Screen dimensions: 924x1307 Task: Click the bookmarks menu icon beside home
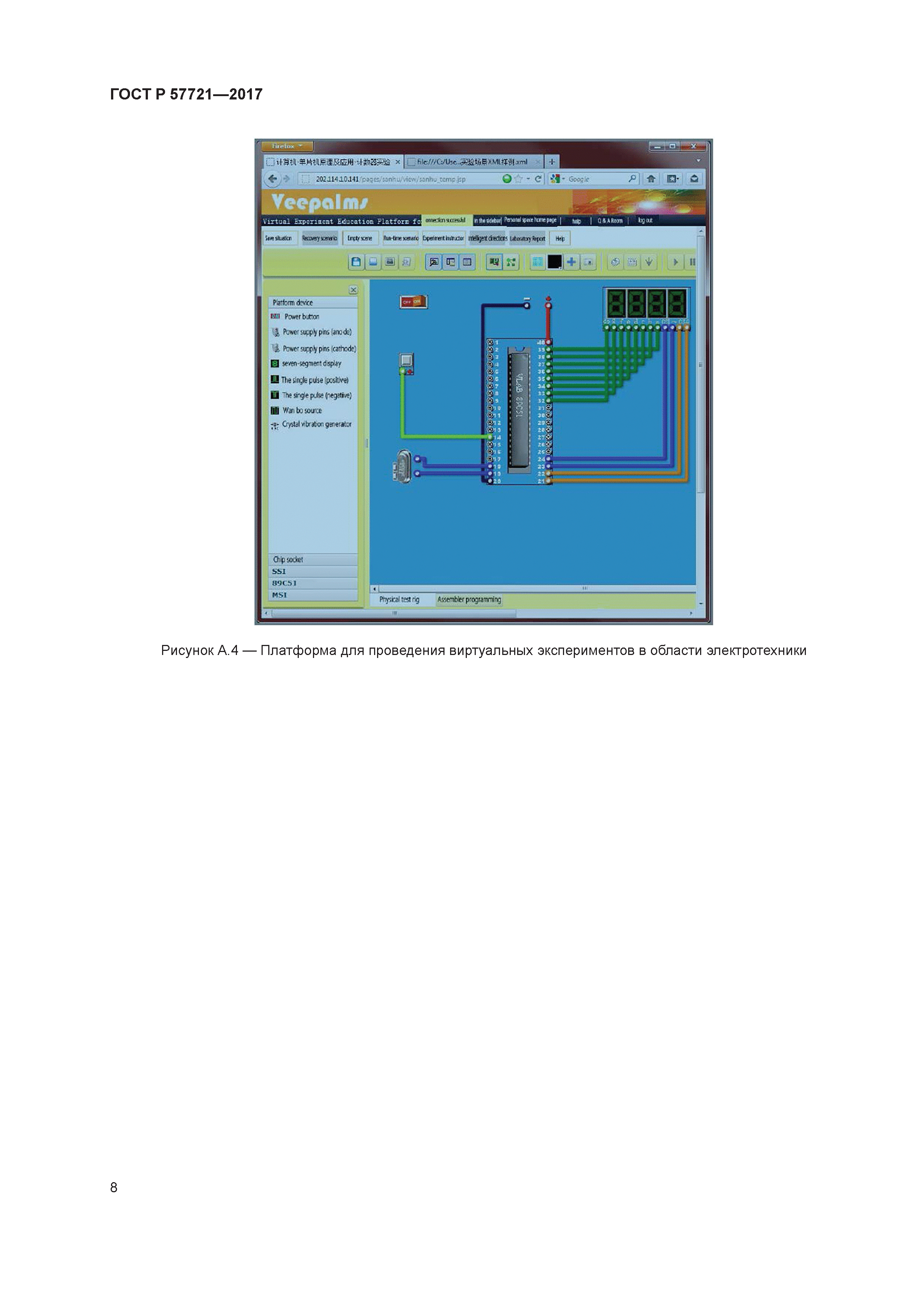[673, 179]
